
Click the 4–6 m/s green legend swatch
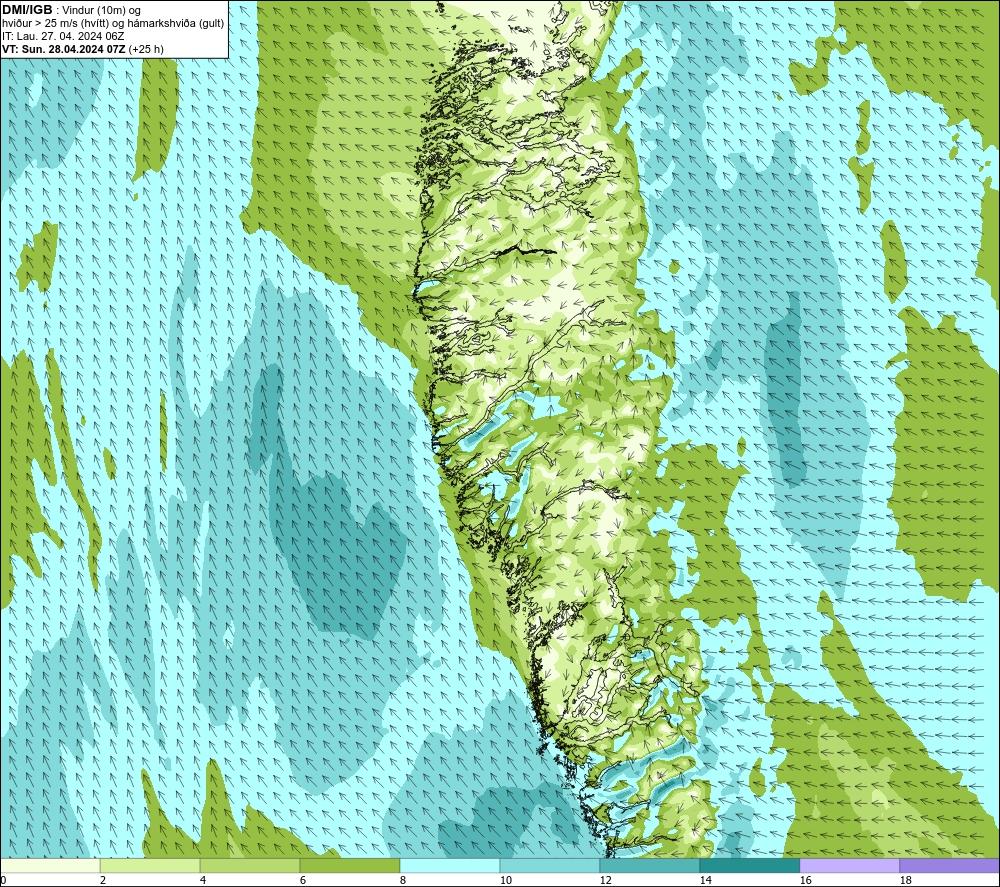point(250,865)
